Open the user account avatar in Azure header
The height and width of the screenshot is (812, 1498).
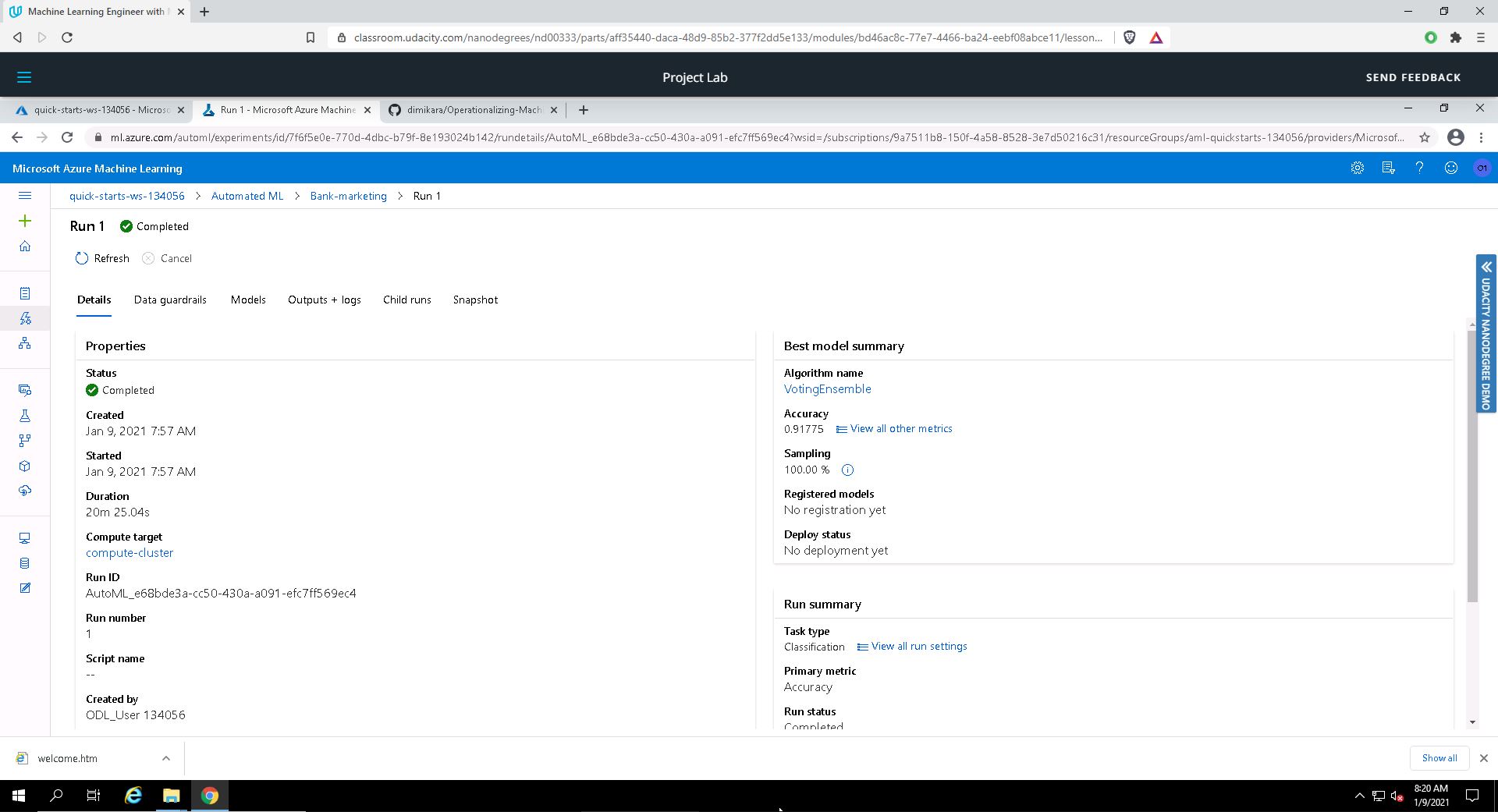coord(1482,168)
